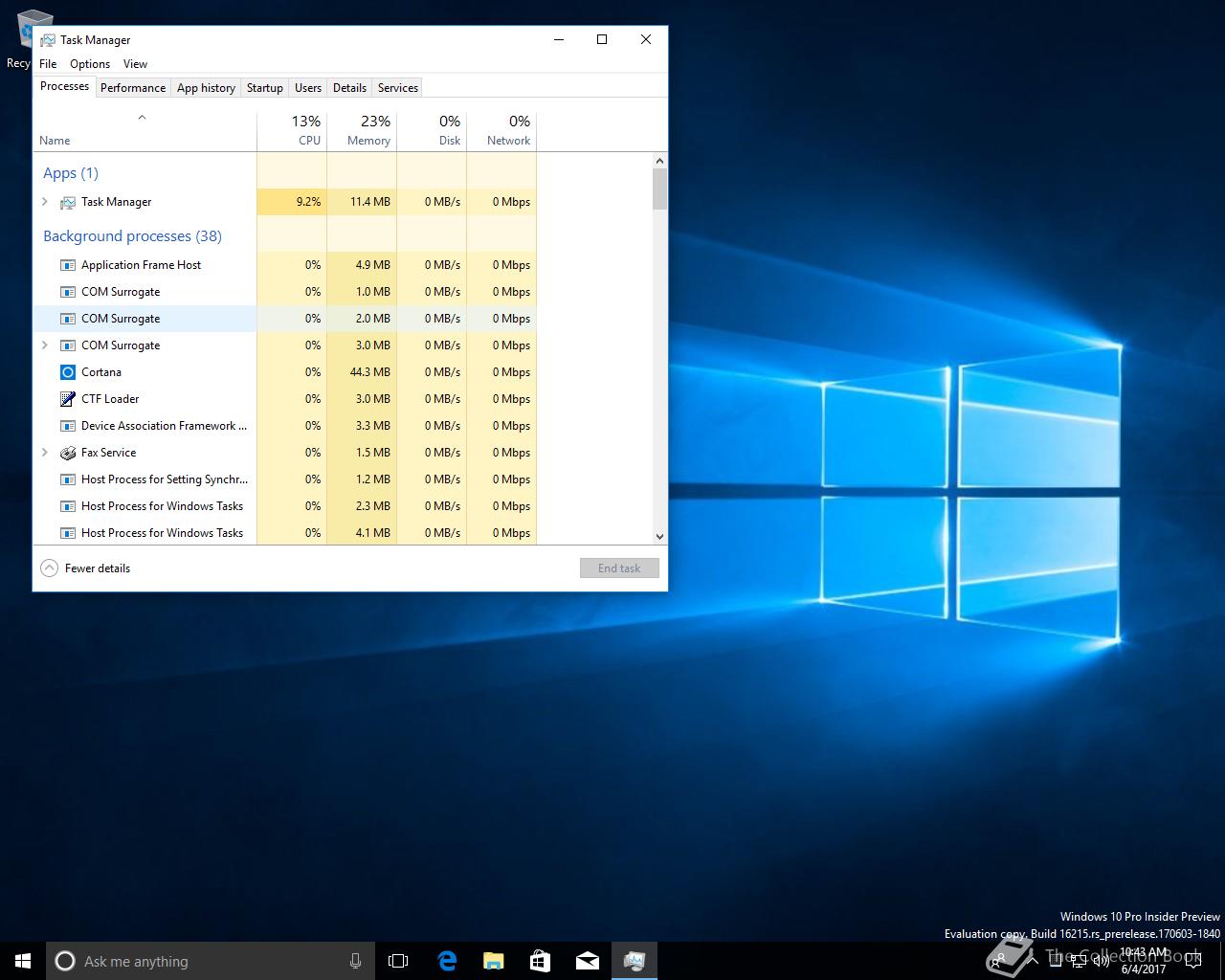Sort processes by CPU column
1225x980 pixels.
pyautogui.click(x=292, y=131)
